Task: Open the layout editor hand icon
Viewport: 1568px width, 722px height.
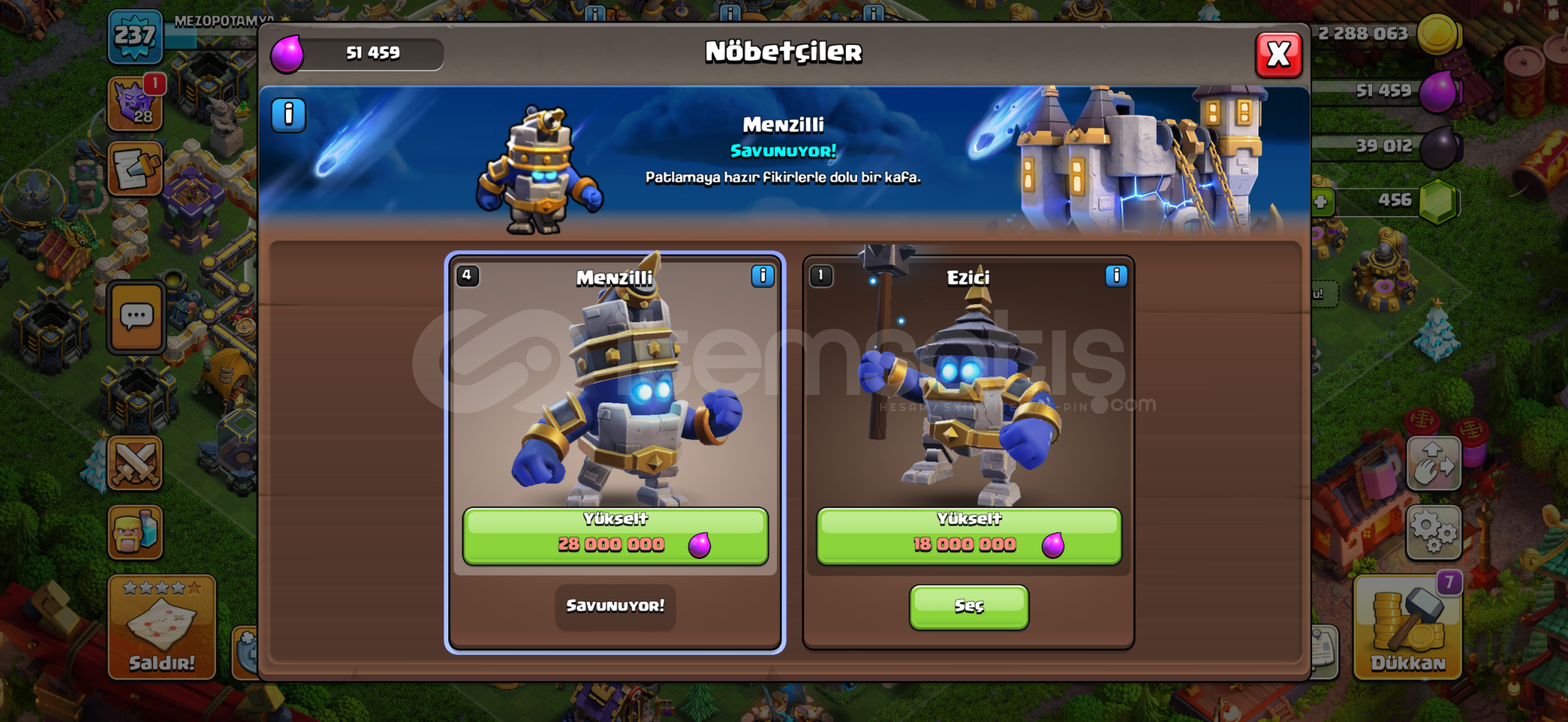Action: point(1434,464)
